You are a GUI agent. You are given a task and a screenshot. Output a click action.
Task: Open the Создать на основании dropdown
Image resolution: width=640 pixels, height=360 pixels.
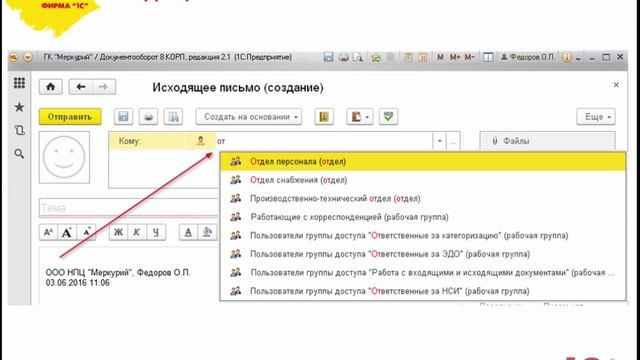point(249,117)
